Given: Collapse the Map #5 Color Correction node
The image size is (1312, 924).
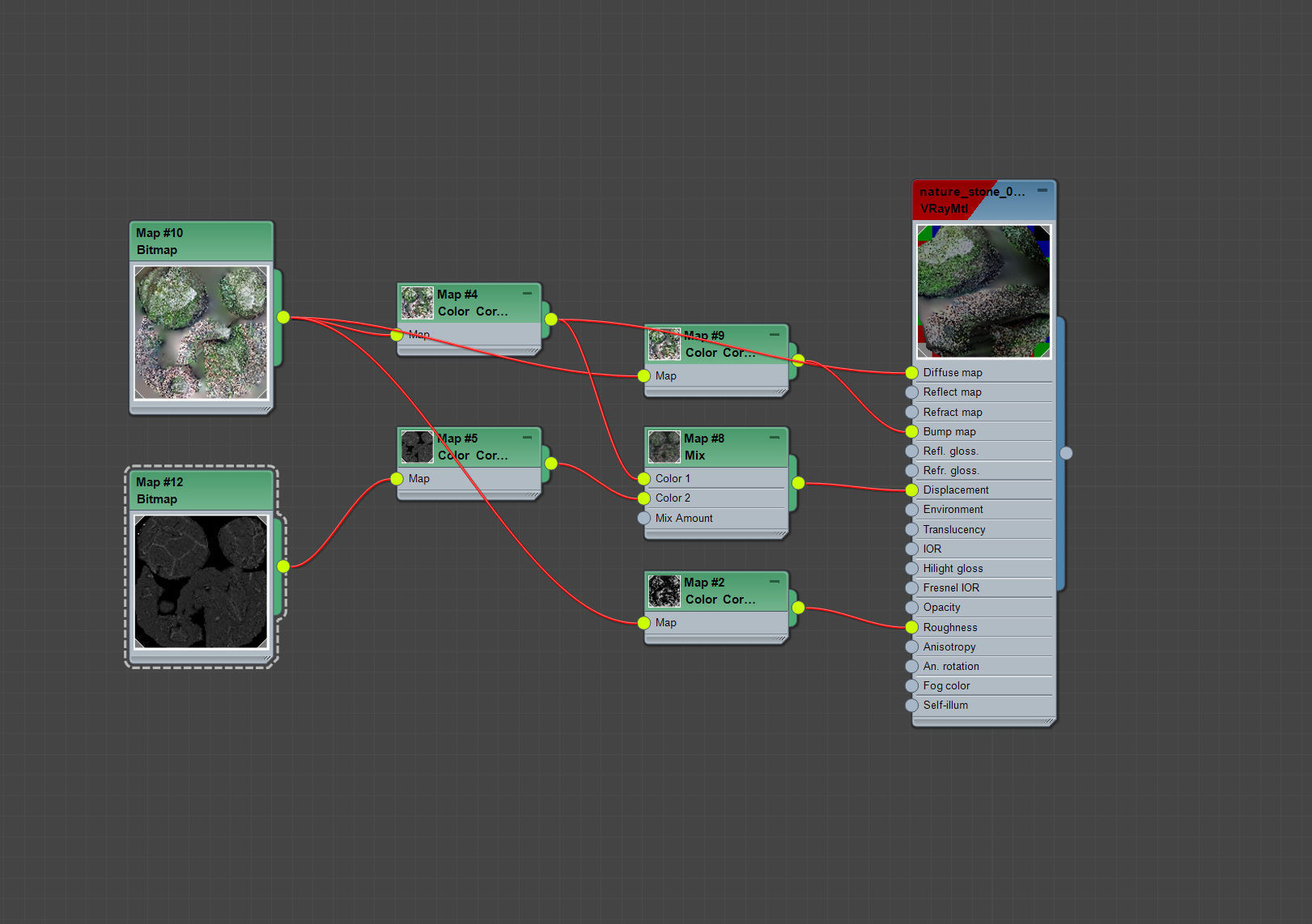Looking at the screenshot, I should tap(527, 437).
